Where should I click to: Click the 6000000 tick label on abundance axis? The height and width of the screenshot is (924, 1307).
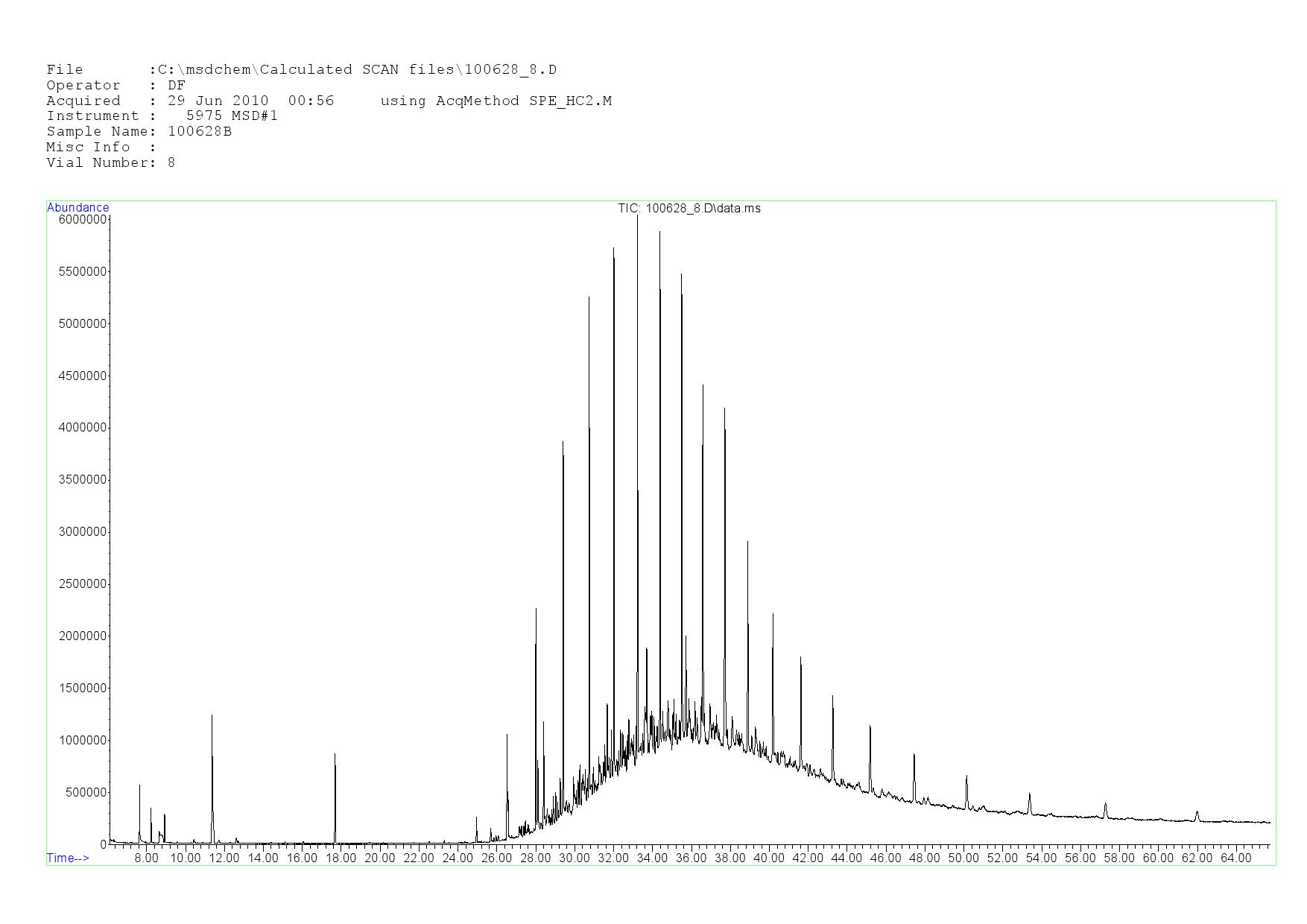[x=82, y=220]
